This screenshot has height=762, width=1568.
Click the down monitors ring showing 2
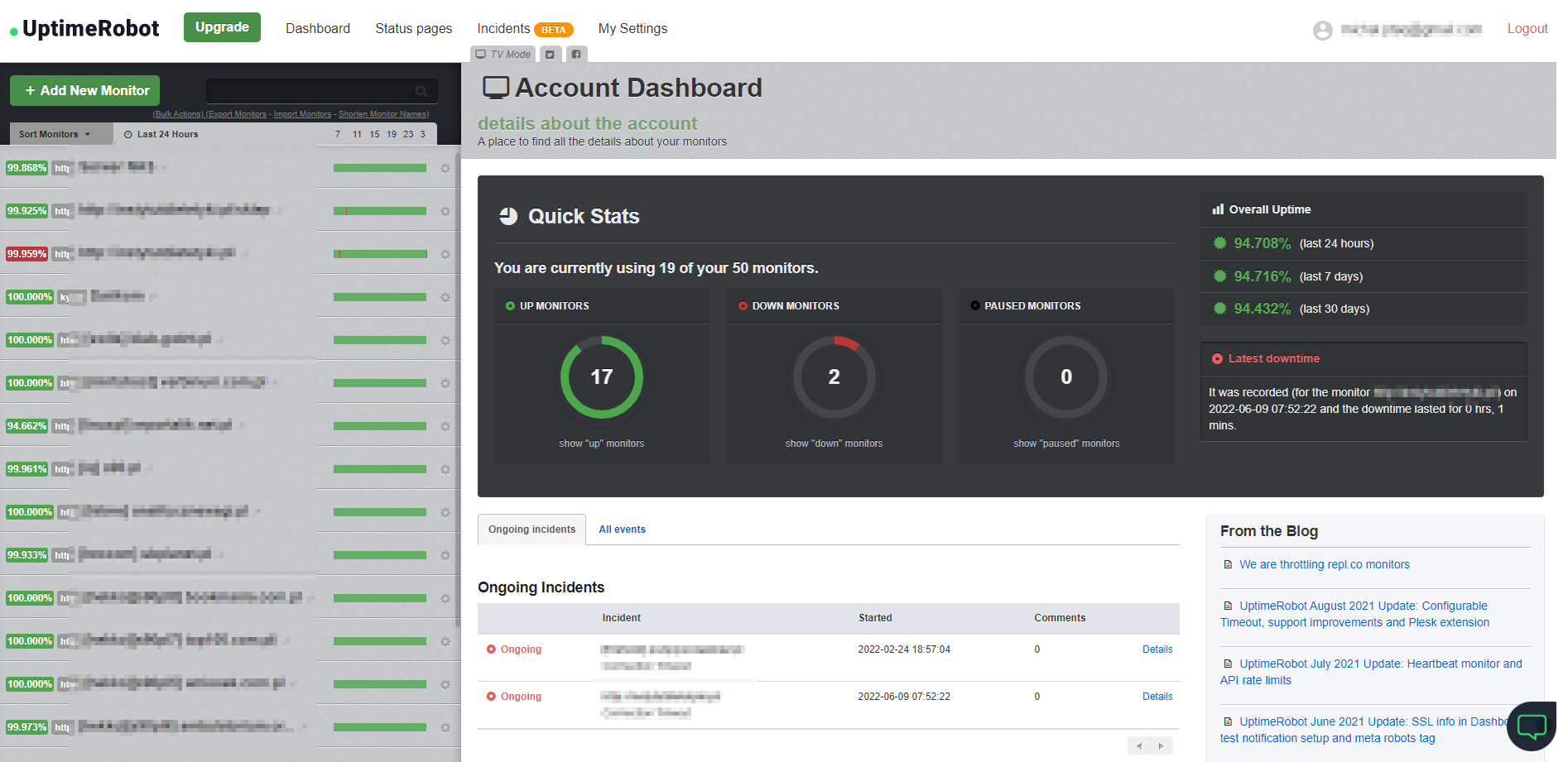click(834, 376)
